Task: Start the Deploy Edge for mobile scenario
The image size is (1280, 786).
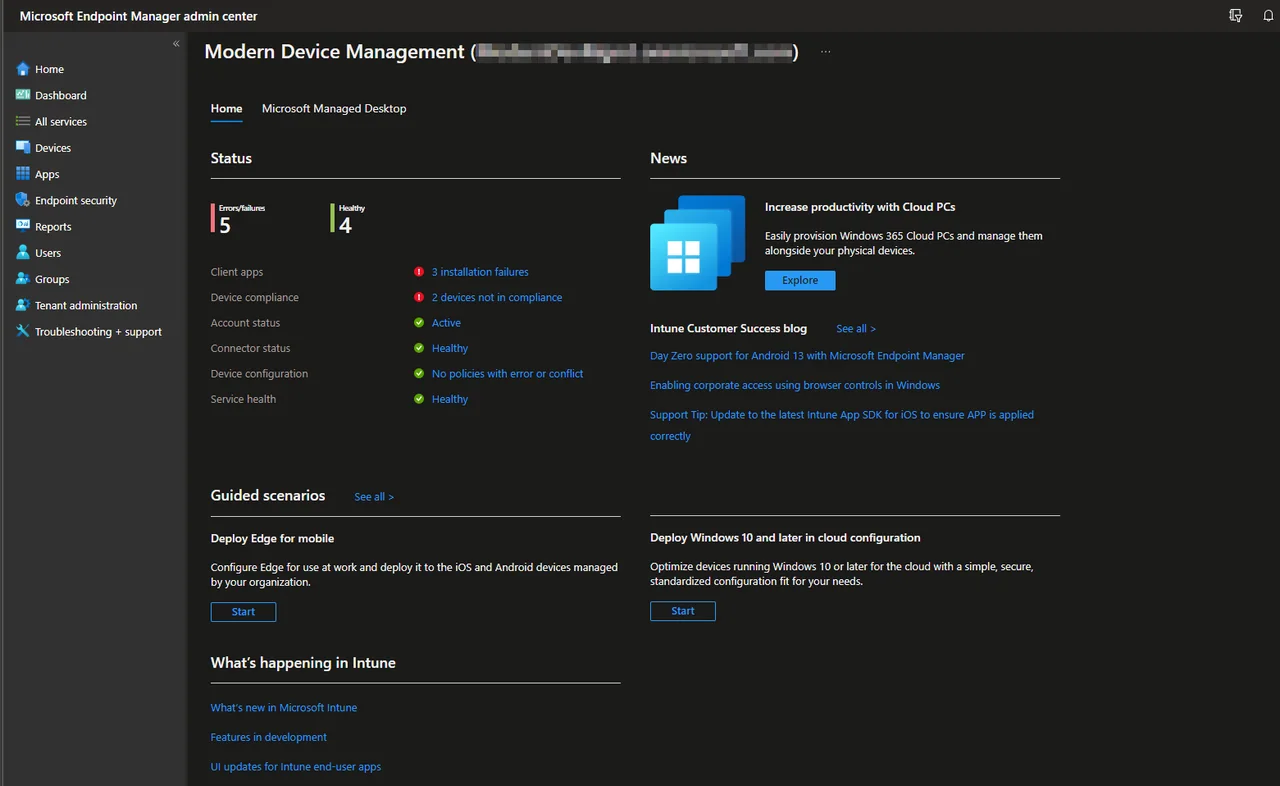Action: pos(243,612)
